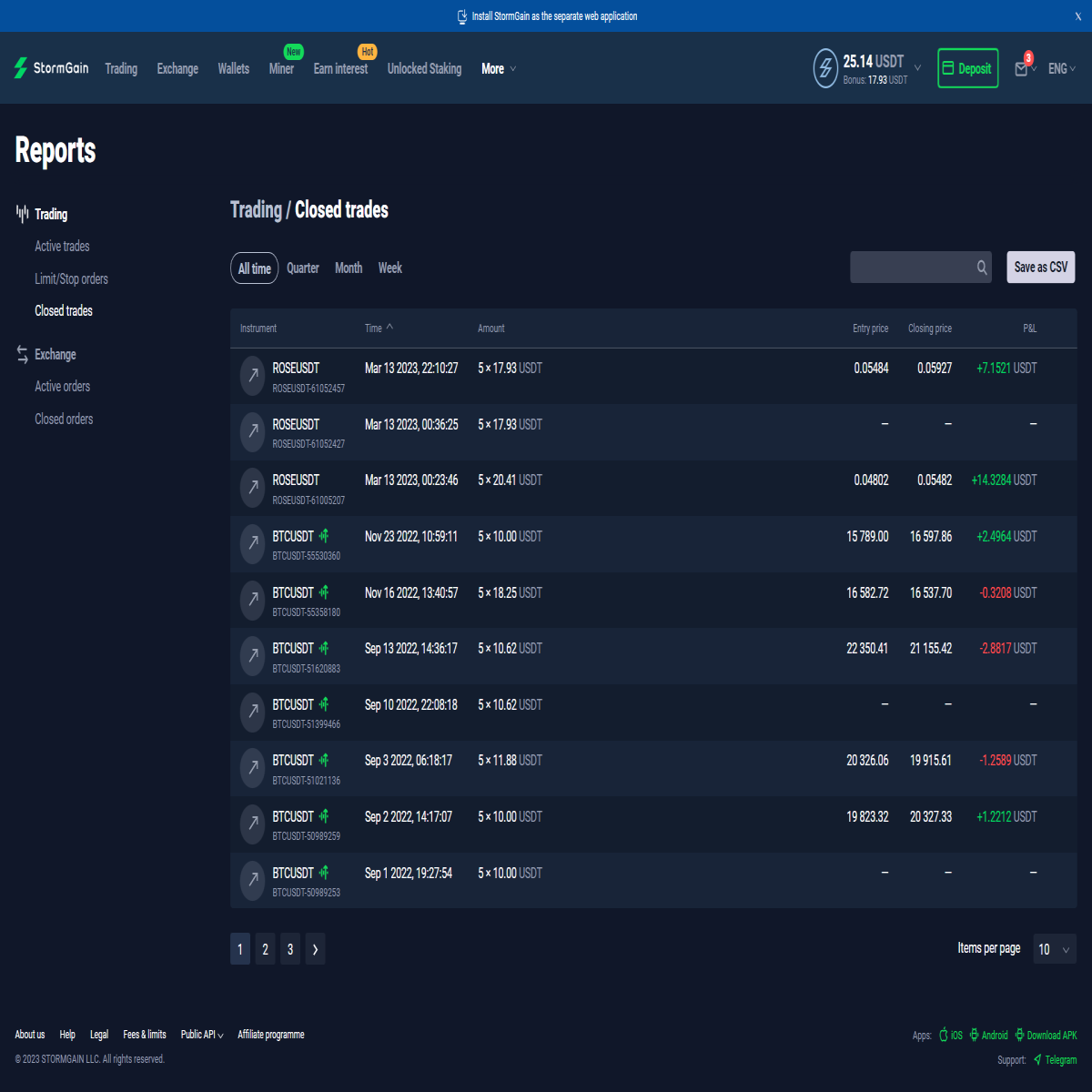This screenshot has height=1092, width=1092.
Task: Open the lightning balance circle icon
Action: [825, 68]
